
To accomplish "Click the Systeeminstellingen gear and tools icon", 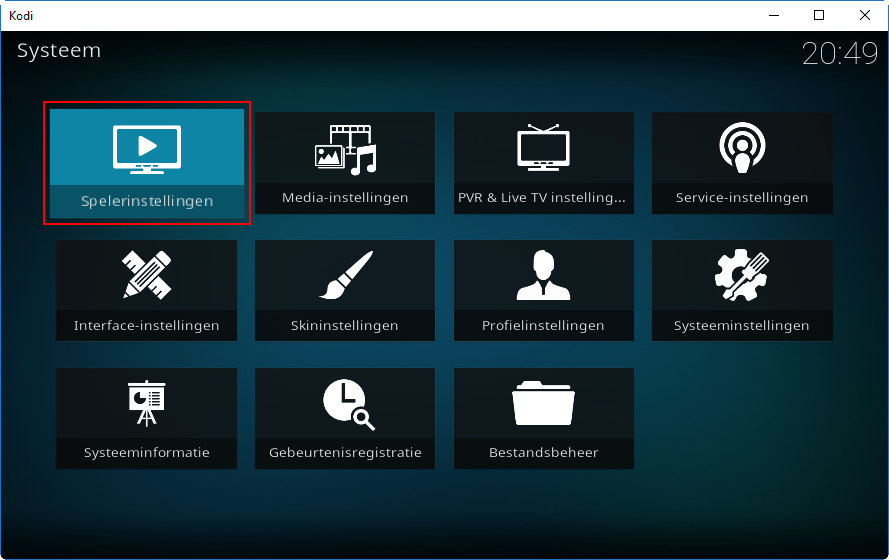I will [x=742, y=275].
